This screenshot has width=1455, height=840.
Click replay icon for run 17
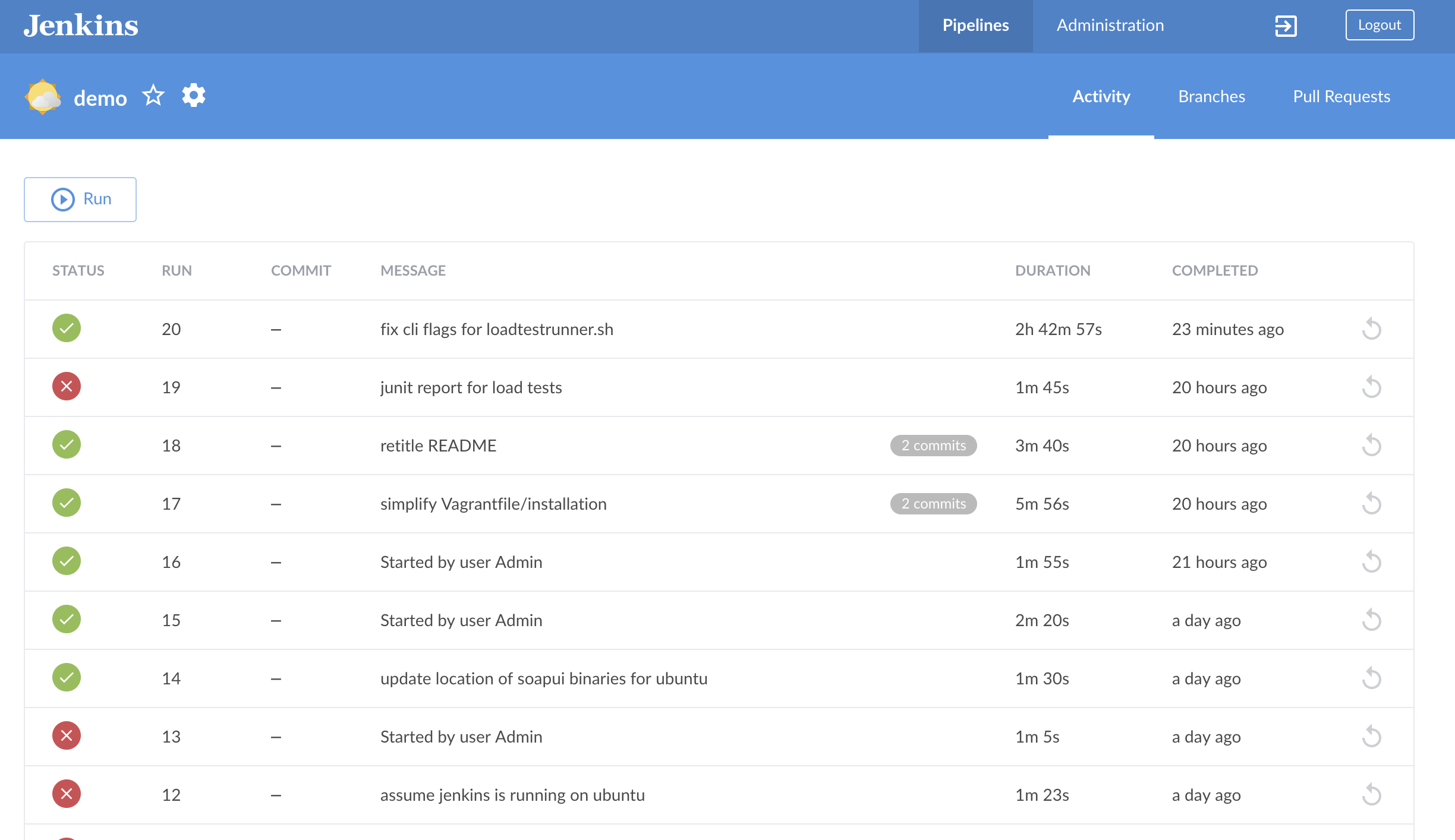click(x=1371, y=504)
